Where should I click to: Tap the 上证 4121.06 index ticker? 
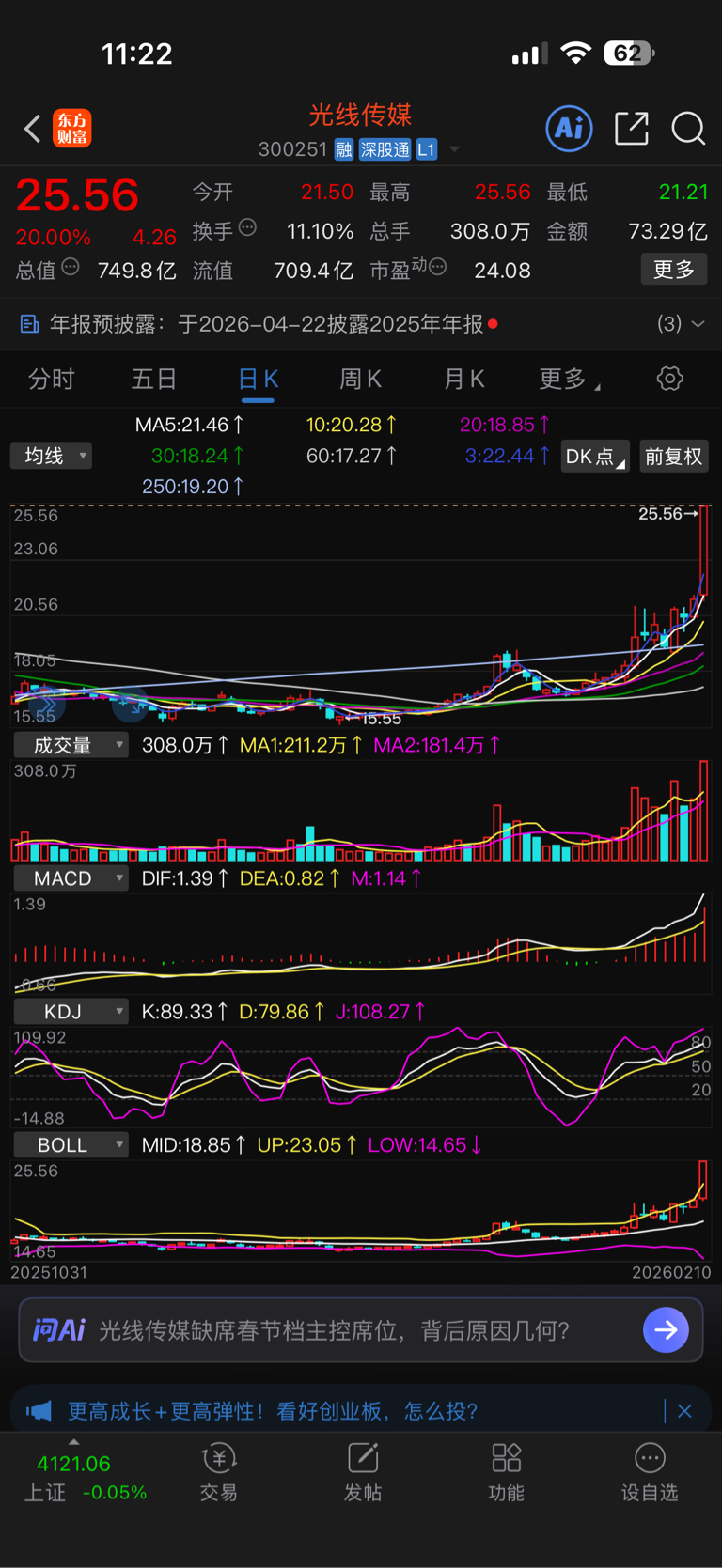(86, 1478)
